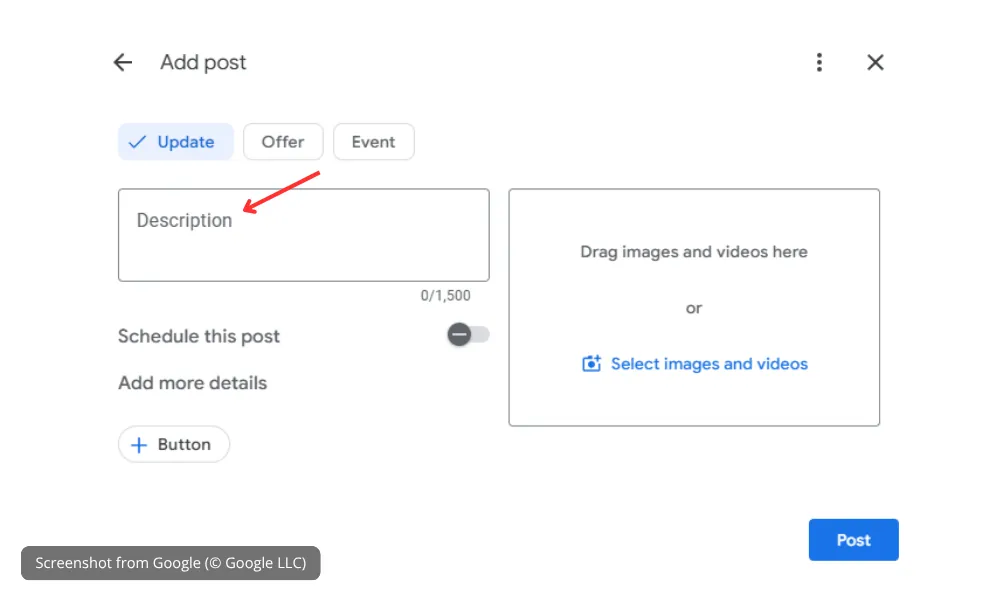The height and width of the screenshot is (600, 1000).
Task: Click the back arrow to exit Add post
Action: (x=122, y=62)
